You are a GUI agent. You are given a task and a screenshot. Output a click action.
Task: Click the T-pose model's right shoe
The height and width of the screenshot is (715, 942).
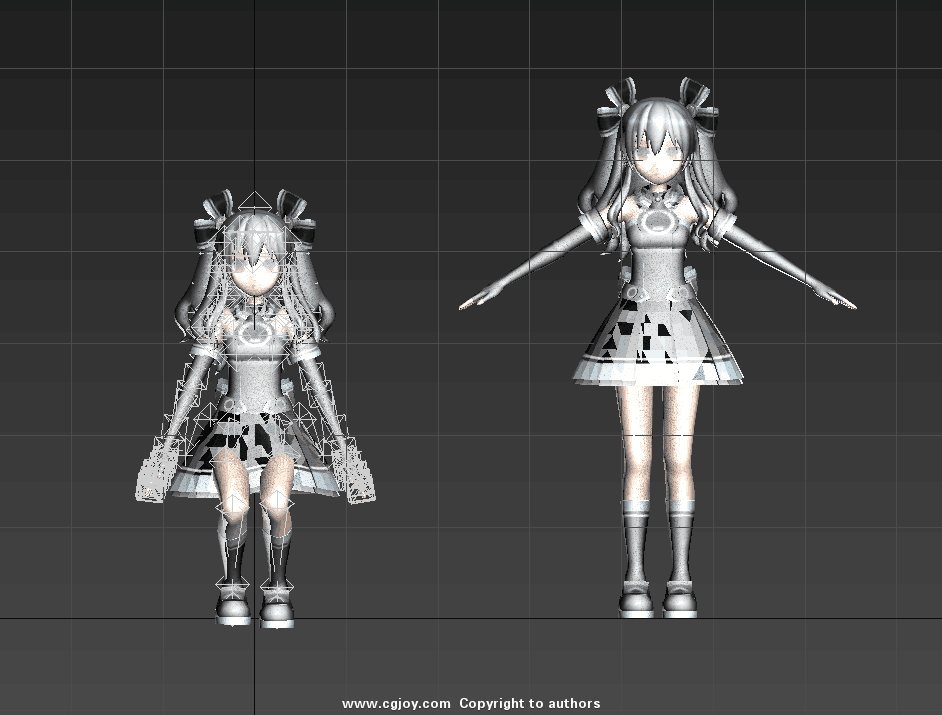(681, 601)
